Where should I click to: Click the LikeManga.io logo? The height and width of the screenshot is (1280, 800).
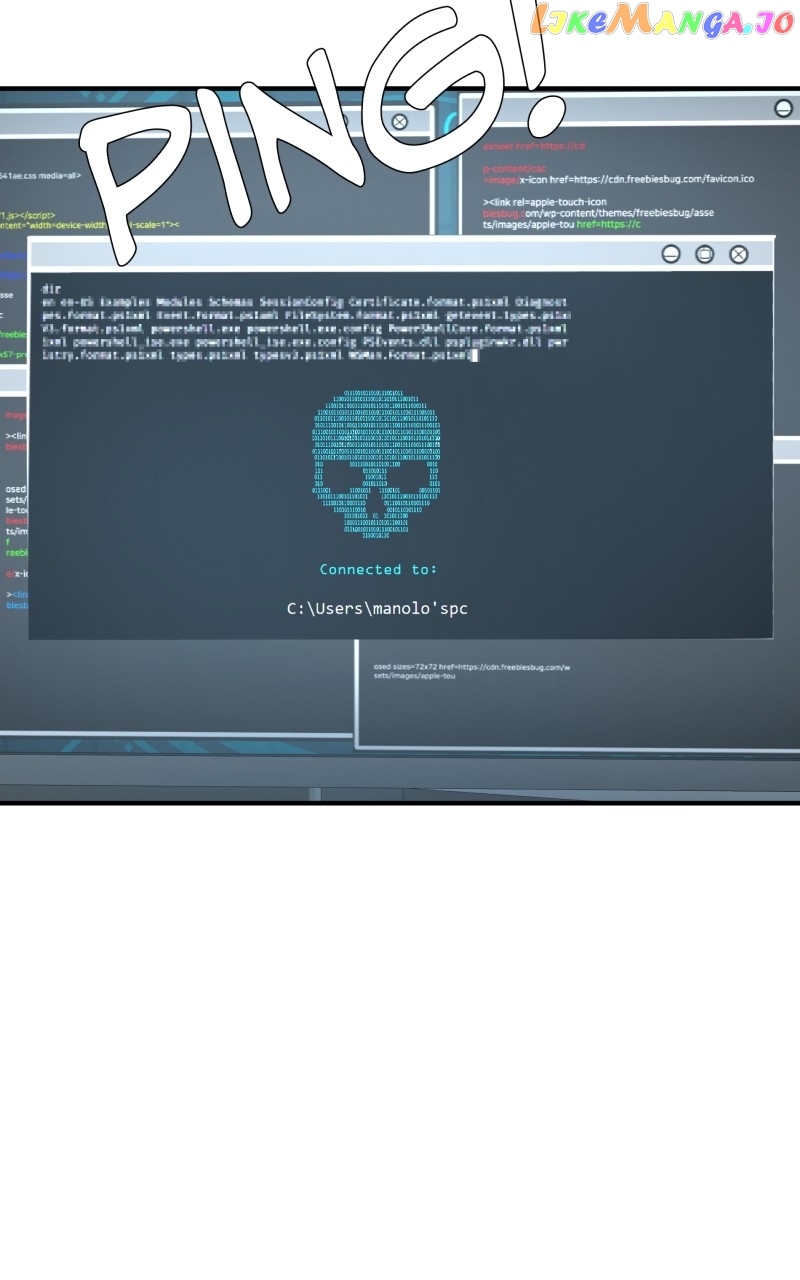coord(663,20)
